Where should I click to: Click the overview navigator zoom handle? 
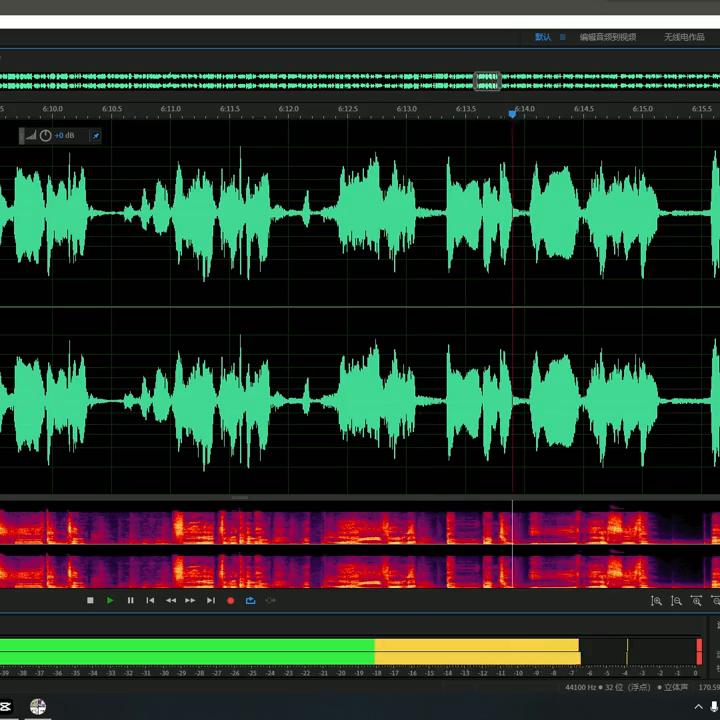coord(487,80)
